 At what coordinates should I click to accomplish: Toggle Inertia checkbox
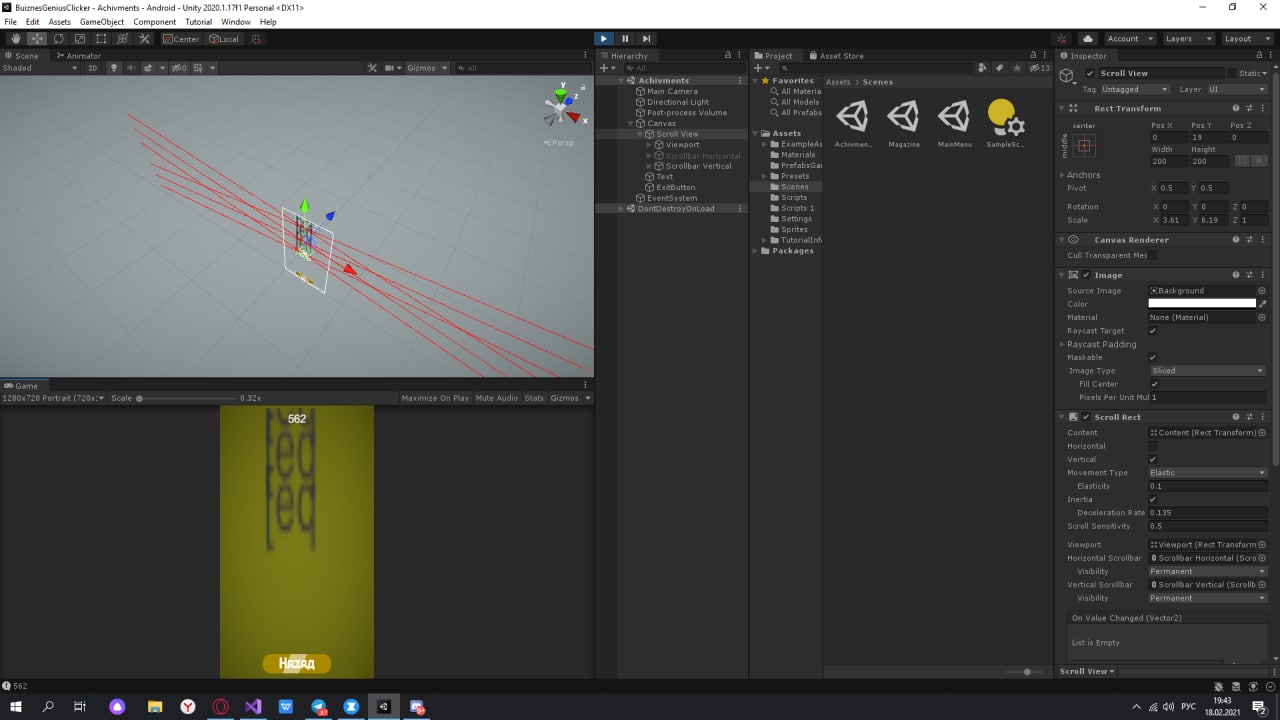[1153, 499]
